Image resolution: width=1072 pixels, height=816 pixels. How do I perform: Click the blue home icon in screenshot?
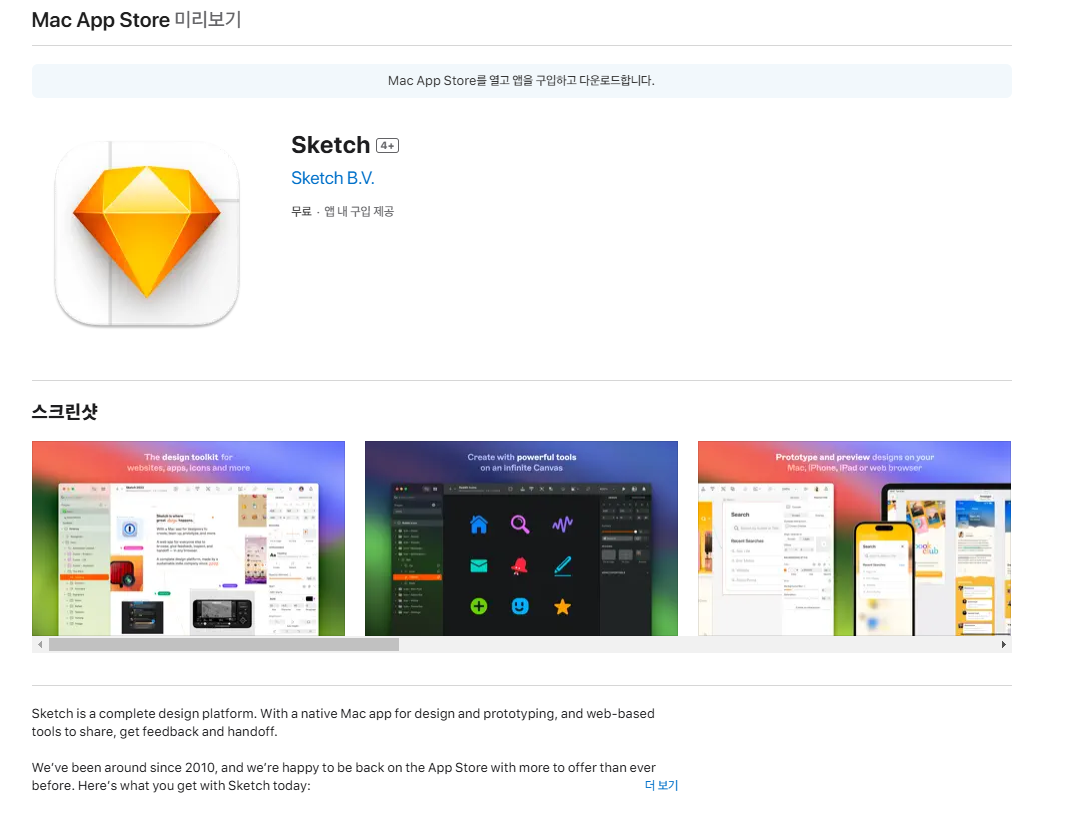click(x=479, y=524)
